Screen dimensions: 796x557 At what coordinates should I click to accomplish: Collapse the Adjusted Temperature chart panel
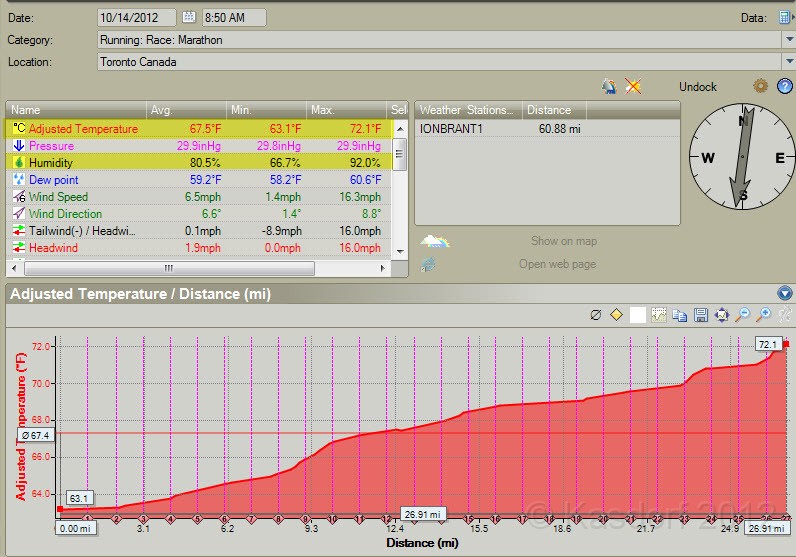click(784, 294)
